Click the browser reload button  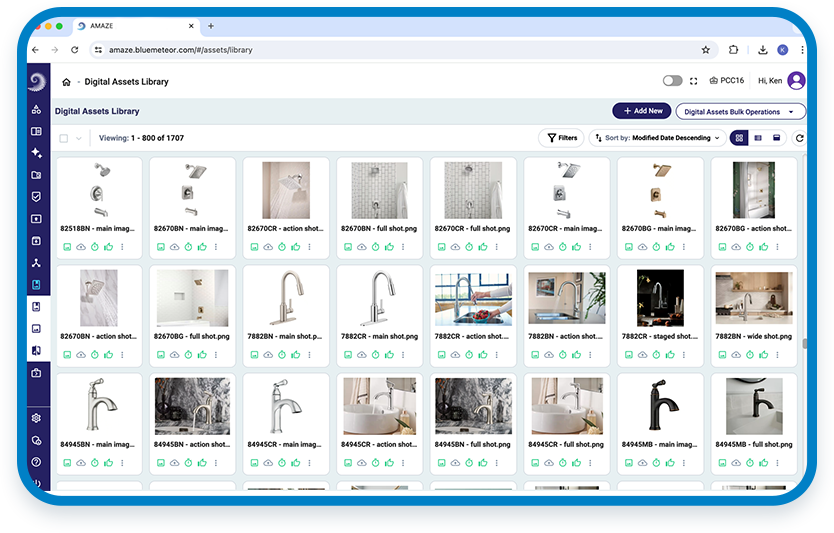point(75,50)
